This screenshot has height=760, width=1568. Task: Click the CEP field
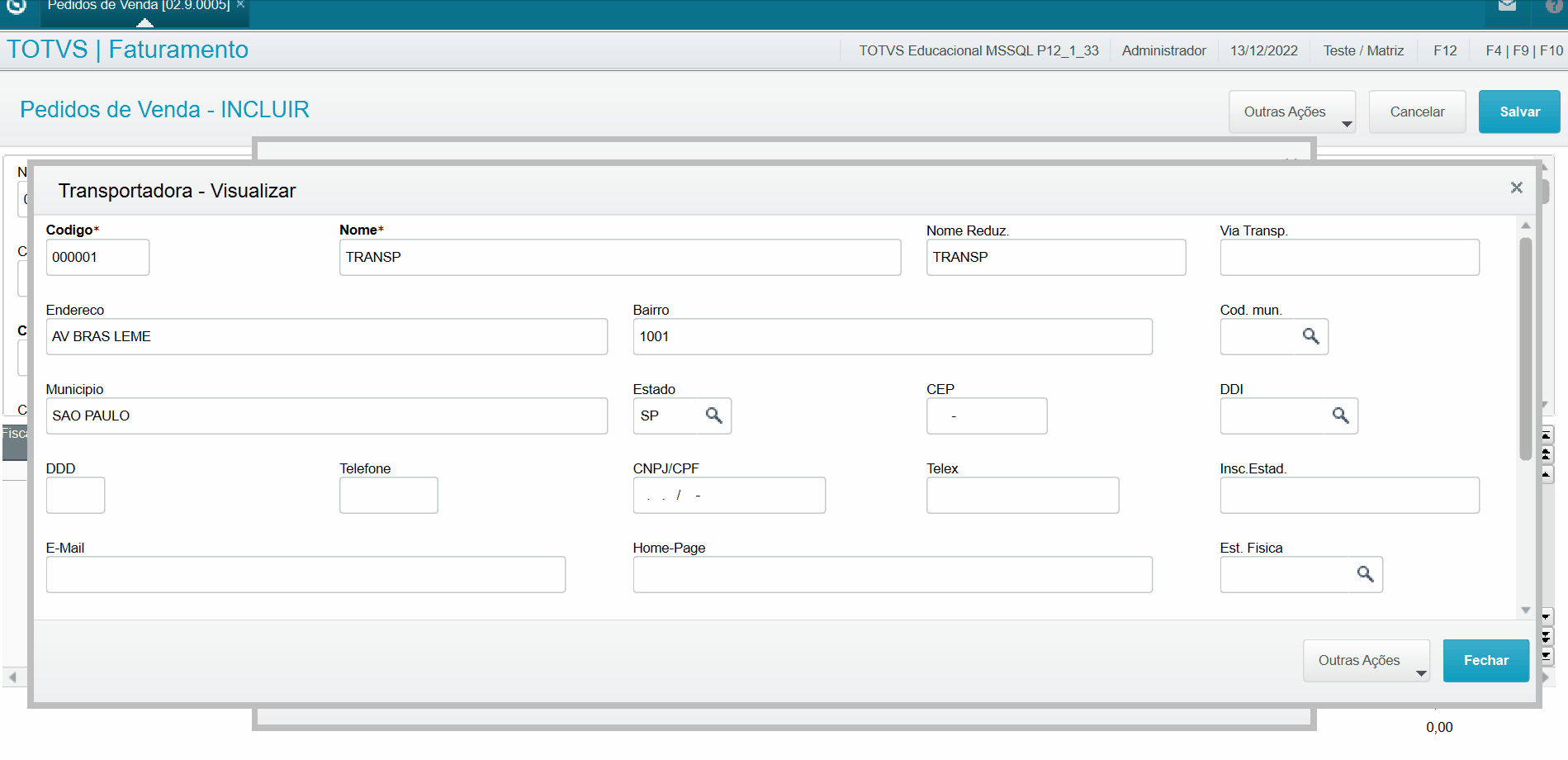pos(987,416)
